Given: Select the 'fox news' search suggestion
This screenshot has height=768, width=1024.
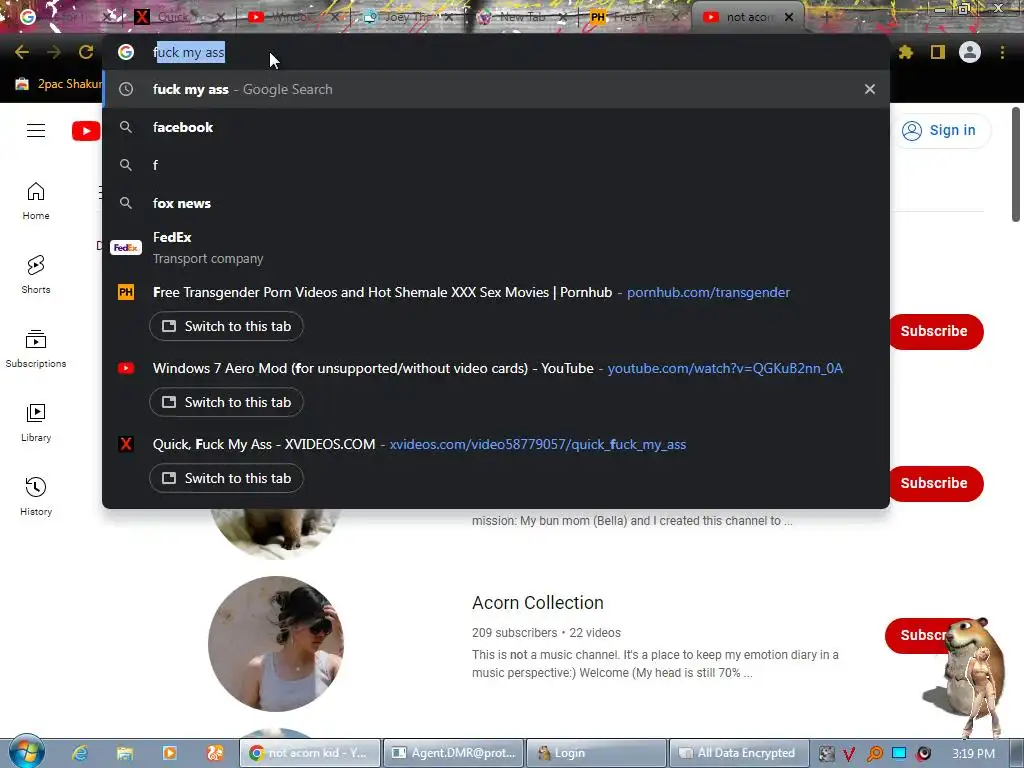Looking at the screenshot, I should pyautogui.click(x=496, y=203).
